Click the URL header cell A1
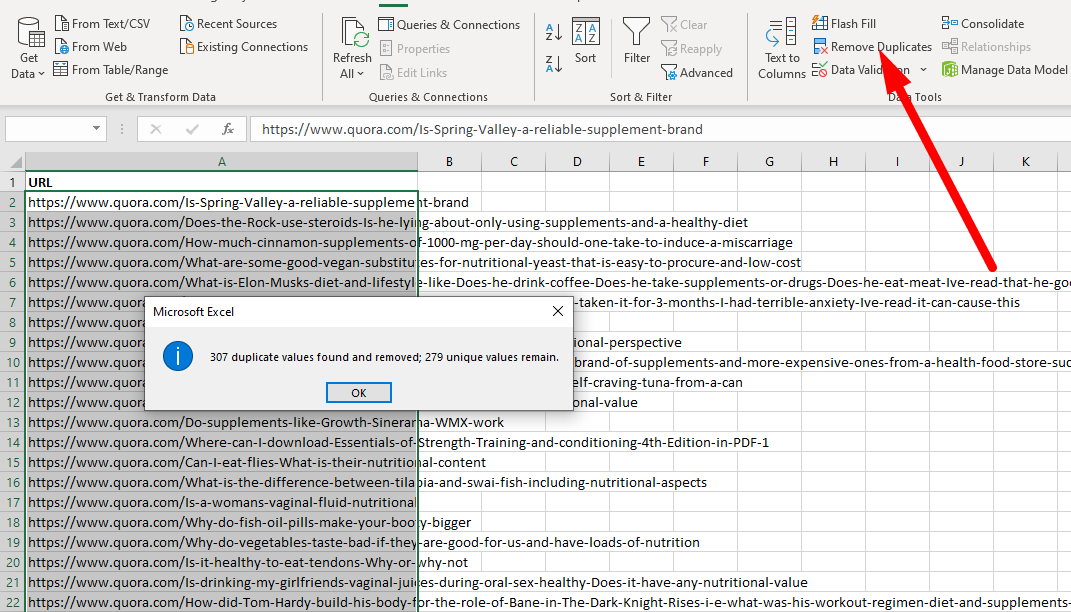 tap(221, 182)
